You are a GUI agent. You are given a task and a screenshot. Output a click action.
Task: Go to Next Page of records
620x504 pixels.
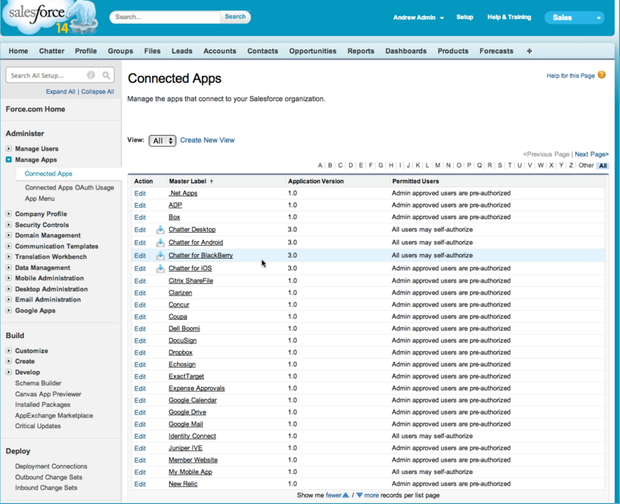point(592,154)
